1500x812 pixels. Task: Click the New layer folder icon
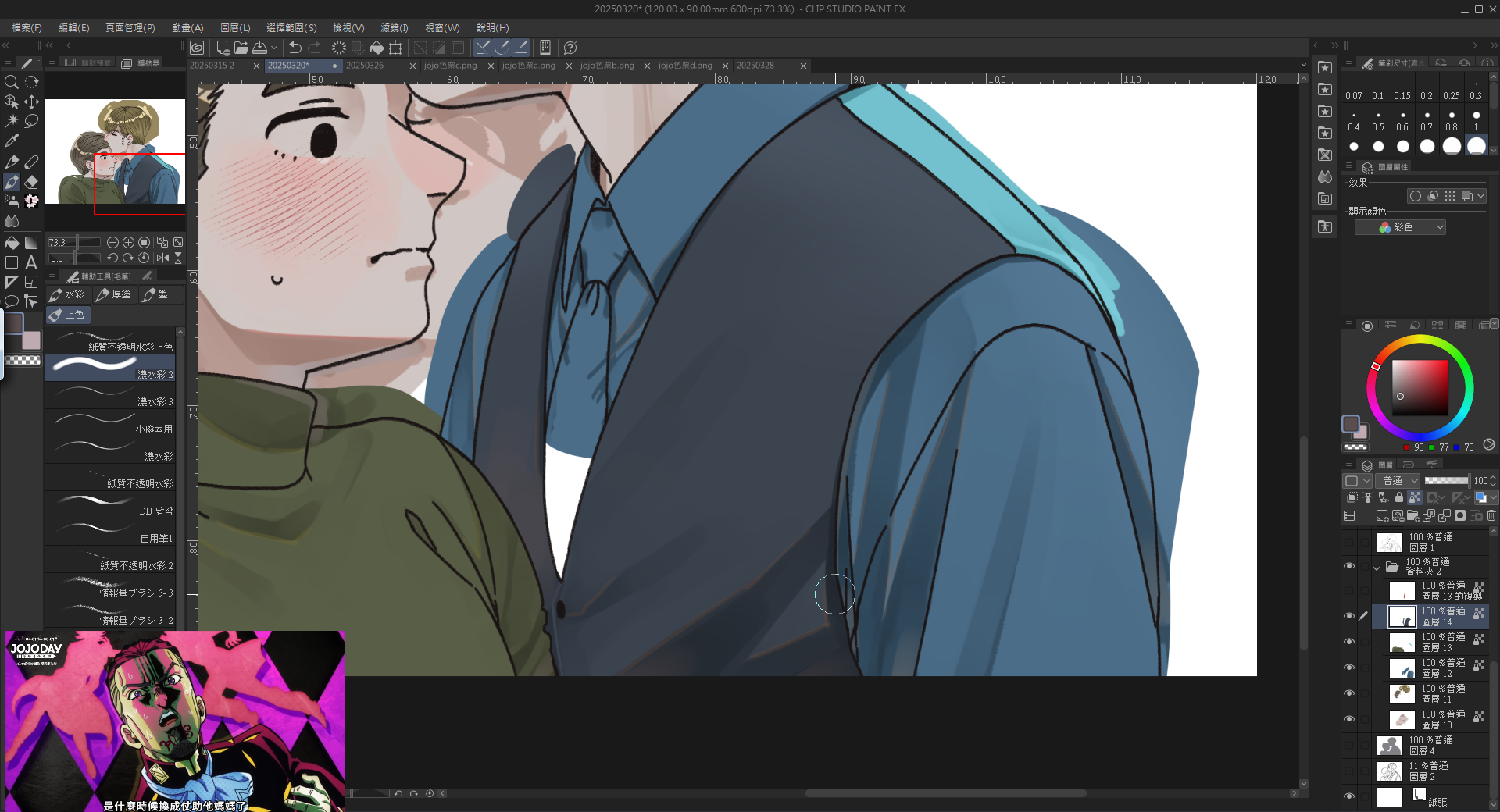[1413, 516]
